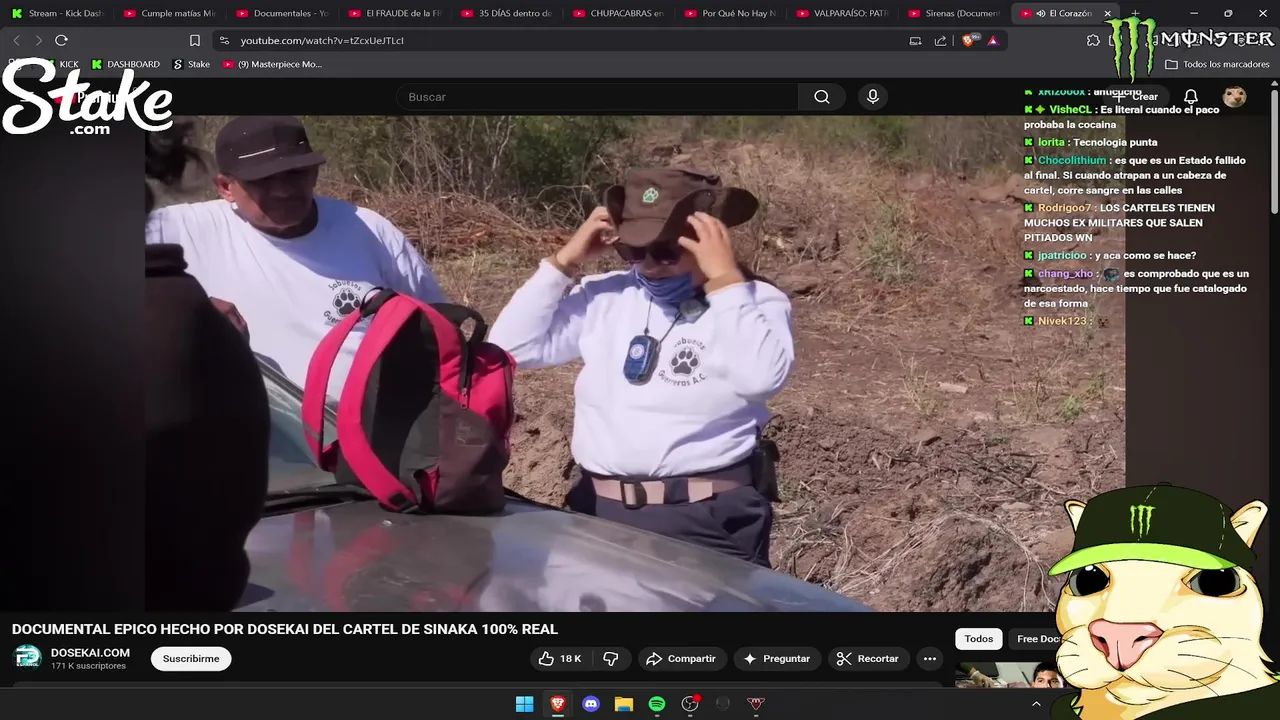Click chat user lorita
The width and height of the screenshot is (1280, 720).
click(x=1051, y=143)
